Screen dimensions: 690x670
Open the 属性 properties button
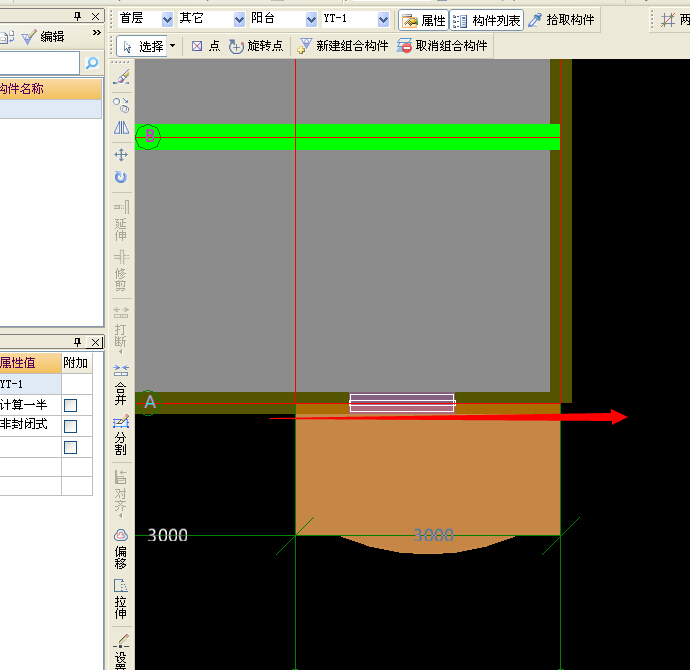tap(423, 20)
